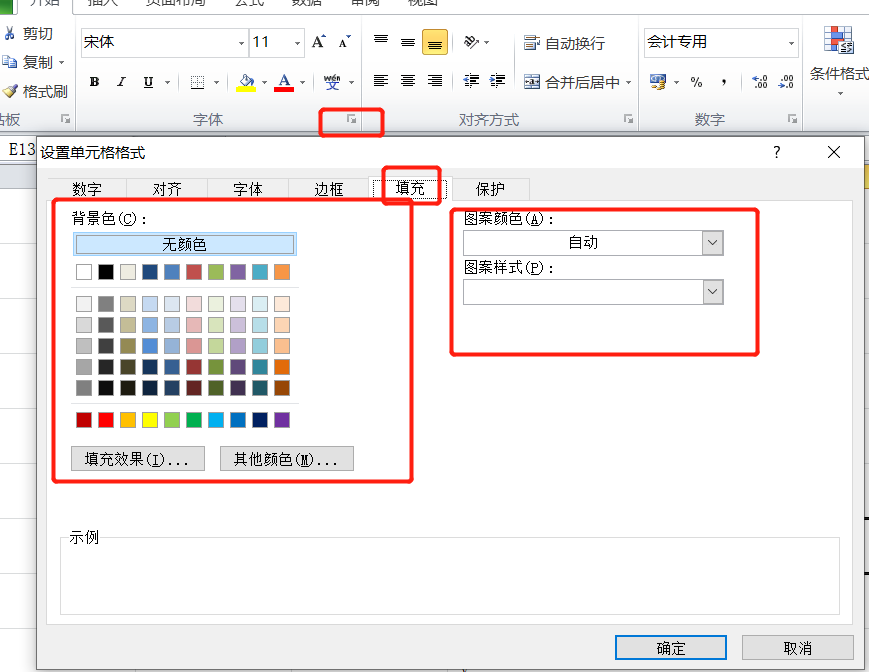Screen dimensions: 869x672
Task: Switch to the 边框 tab
Action: (x=329, y=189)
